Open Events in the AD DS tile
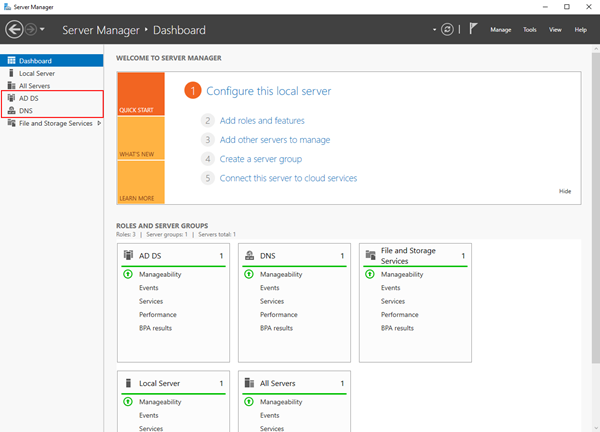600x432 pixels. (x=148, y=288)
